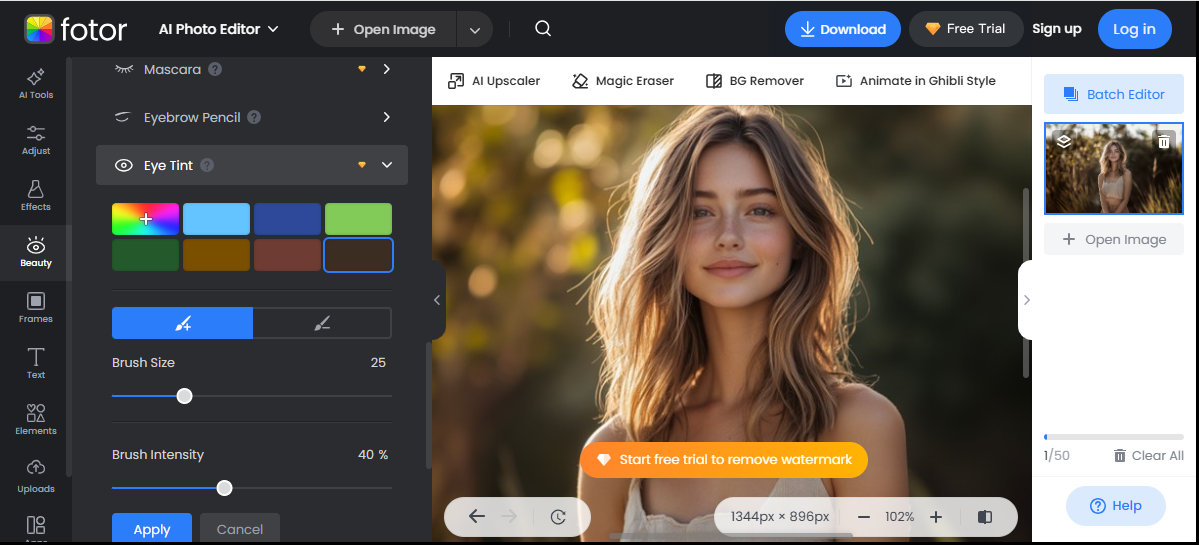This screenshot has height=545, width=1199.
Task: Click the redo forward arrow
Action: [x=509, y=517]
